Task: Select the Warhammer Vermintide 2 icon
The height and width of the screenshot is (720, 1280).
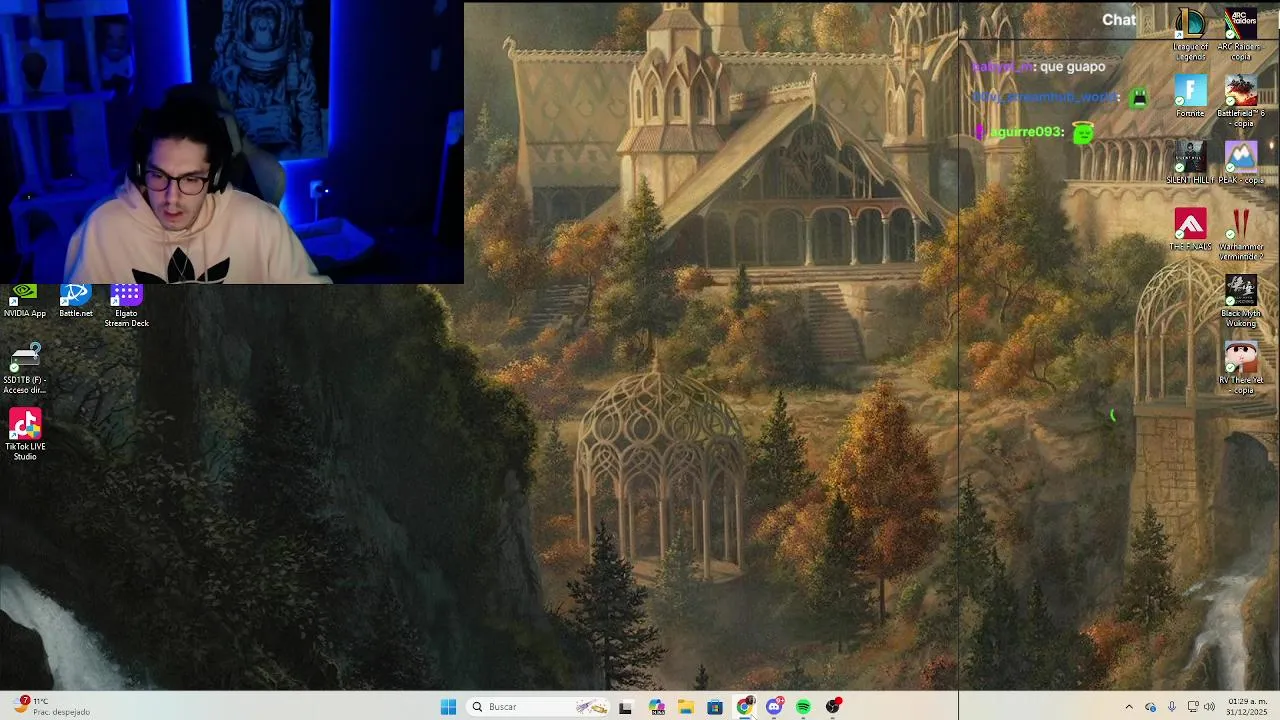Action: [1241, 236]
